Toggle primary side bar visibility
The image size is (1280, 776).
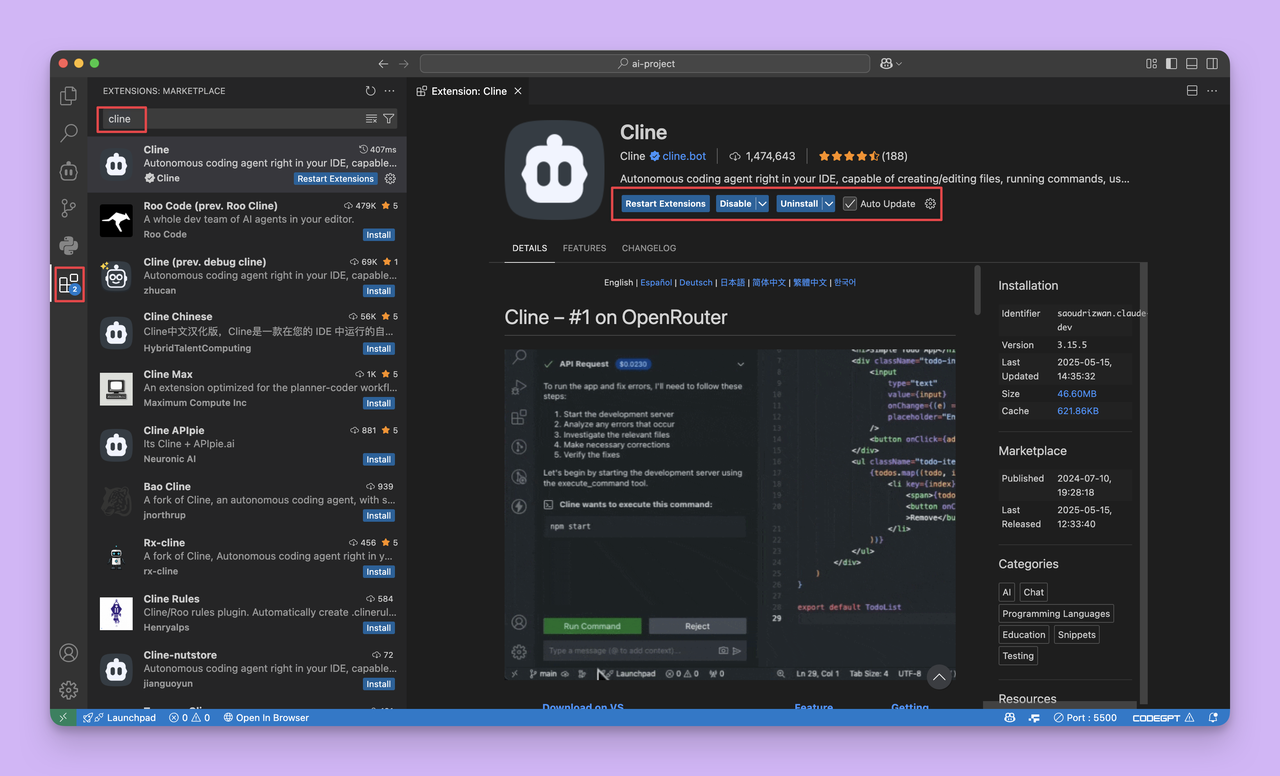(1171, 64)
